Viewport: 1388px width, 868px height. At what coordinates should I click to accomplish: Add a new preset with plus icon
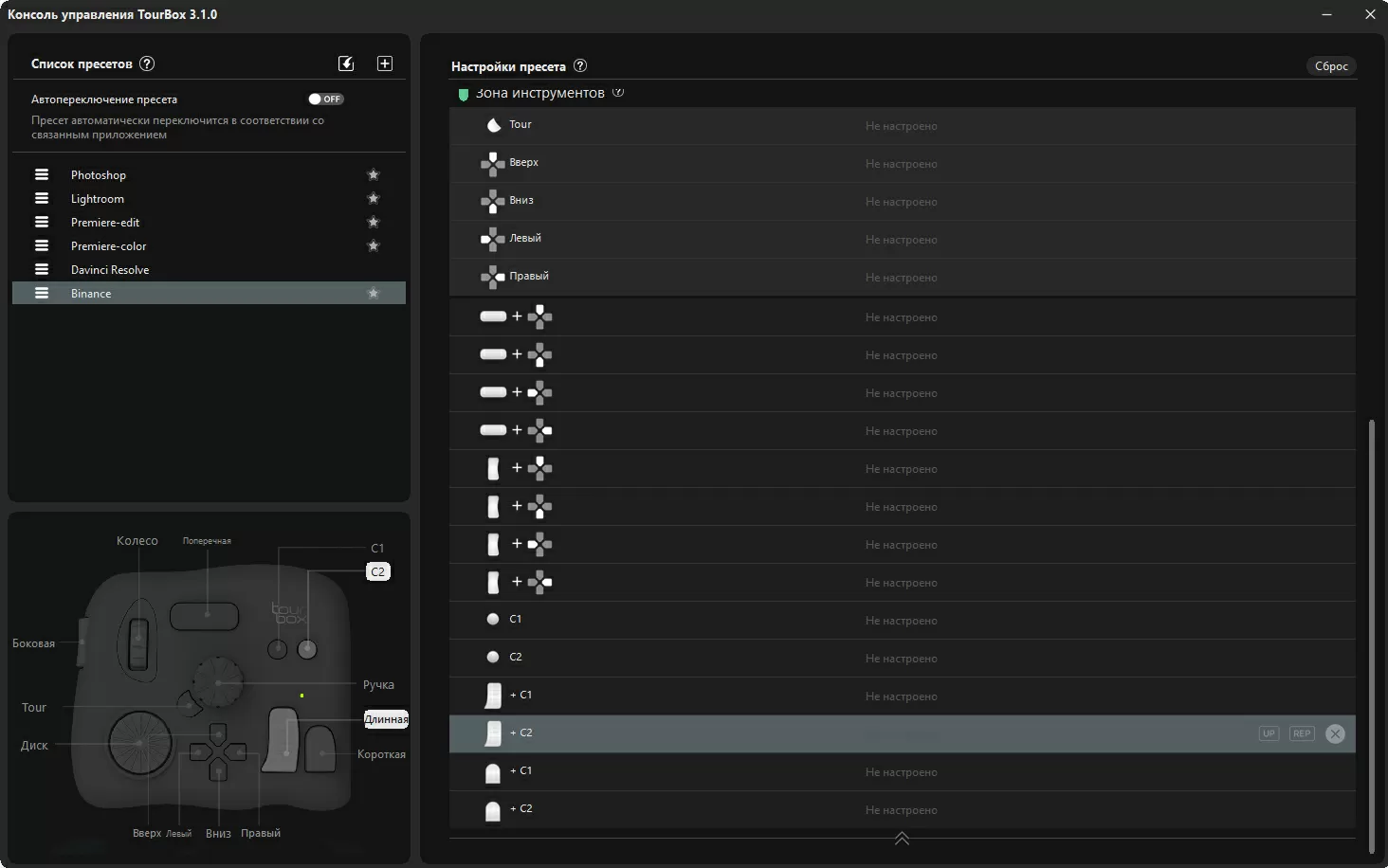385,63
